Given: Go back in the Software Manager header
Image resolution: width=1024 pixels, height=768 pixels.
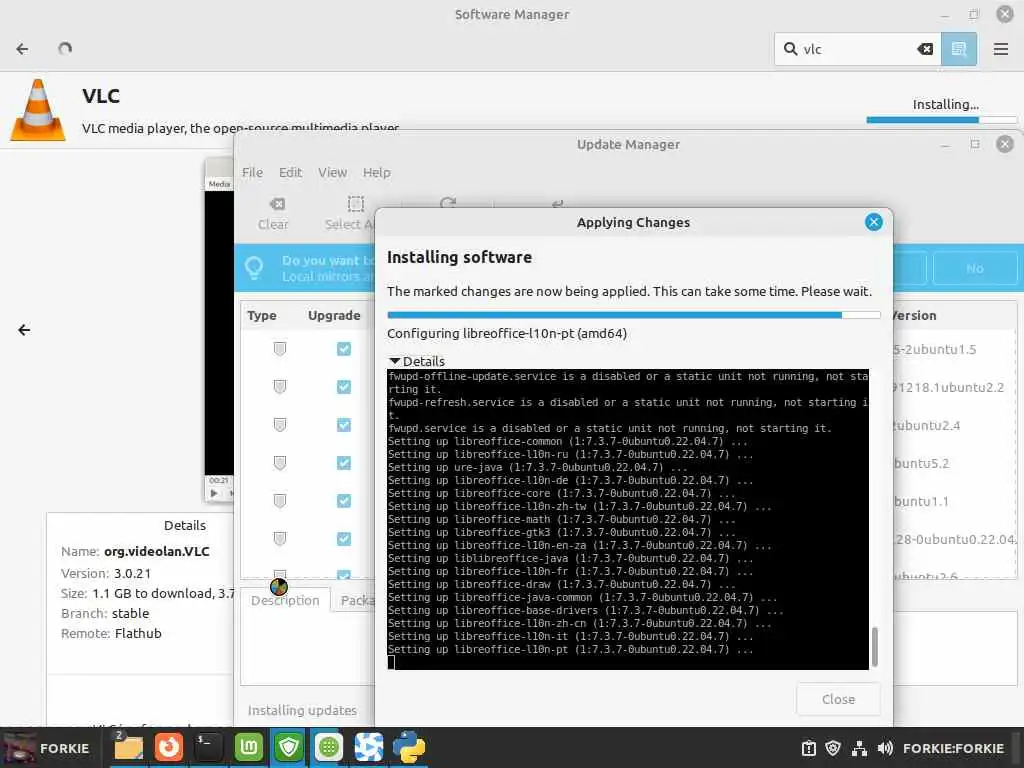Looking at the screenshot, I should click(22, 49).
